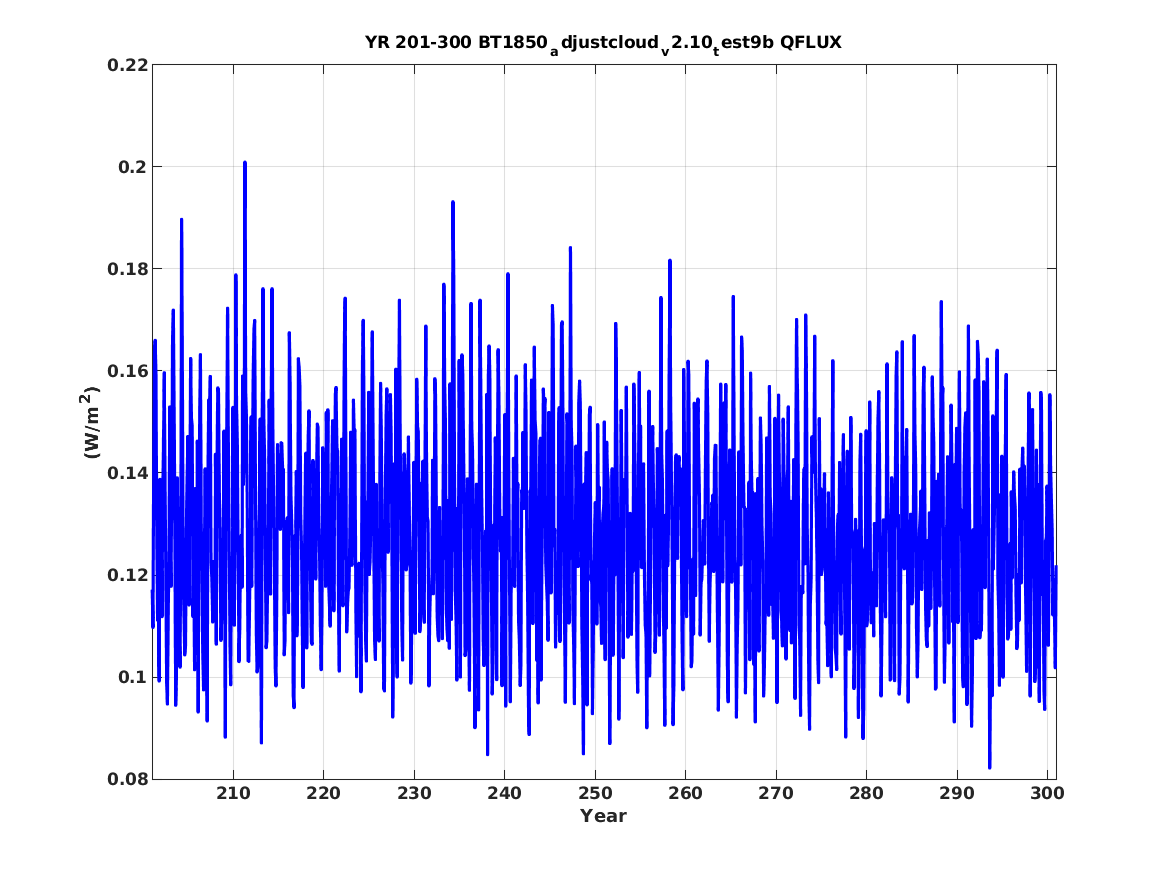Click the x-axis tick label 230

click(x=414, y=794)
